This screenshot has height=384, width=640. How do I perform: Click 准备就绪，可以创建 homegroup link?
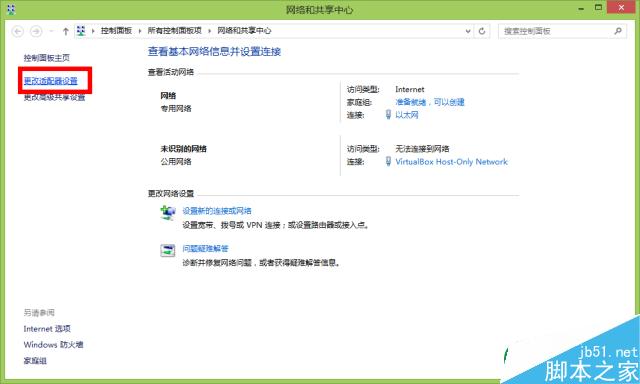point(430,102)
